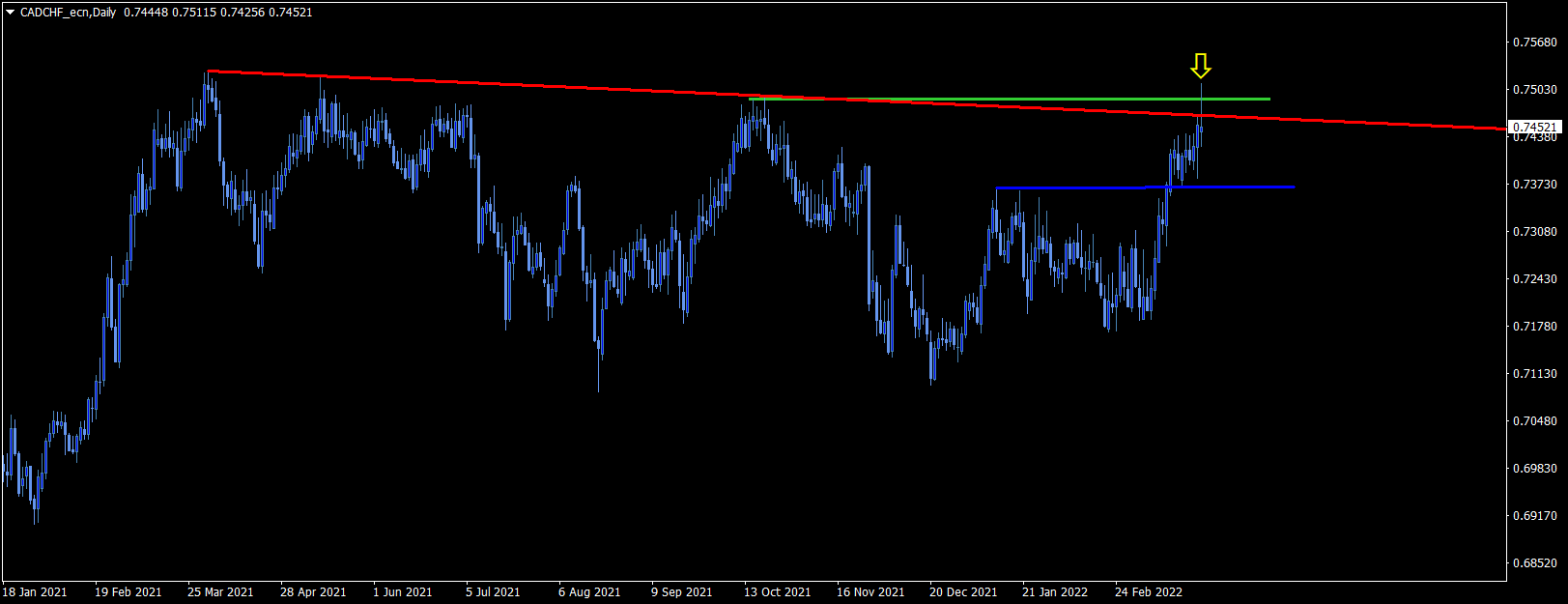Click the 28 Apr 2021 date label
This screenshot has width=1568, height=604.
(313, 592)
